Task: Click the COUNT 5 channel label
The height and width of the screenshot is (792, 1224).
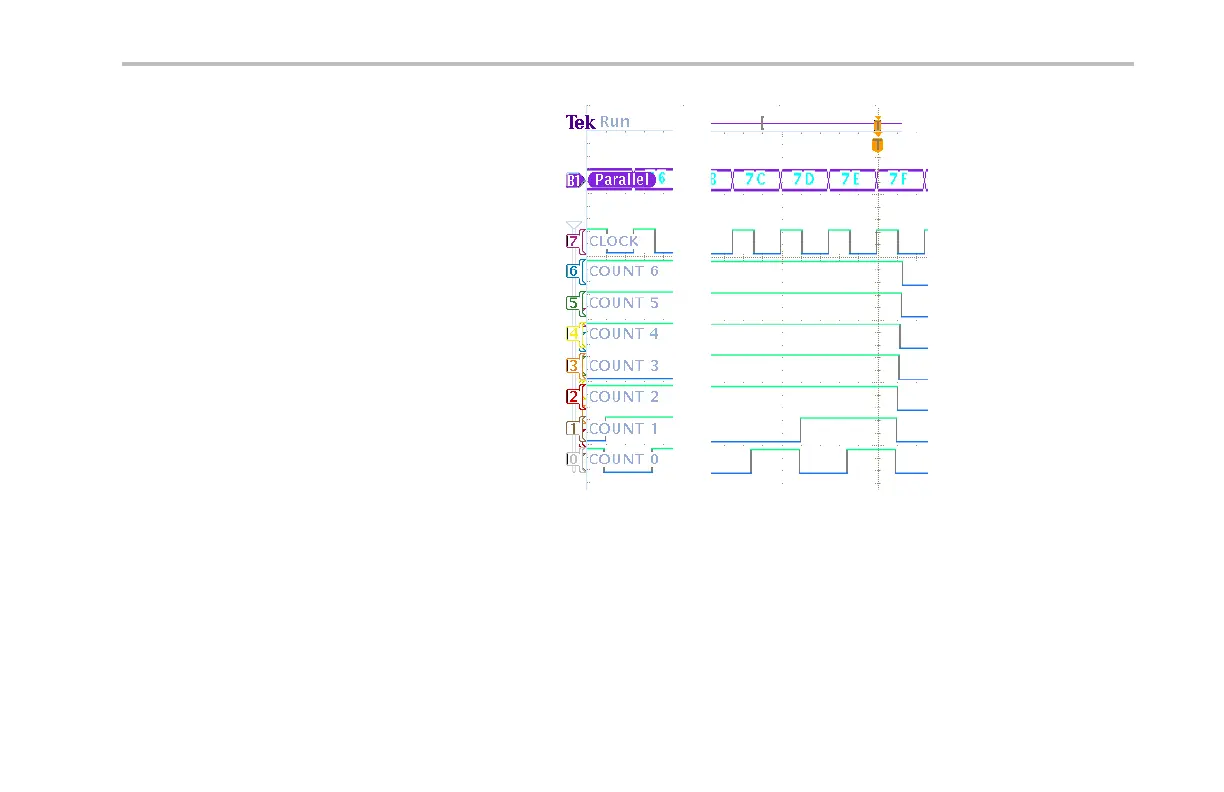Action: click(624, 303)
